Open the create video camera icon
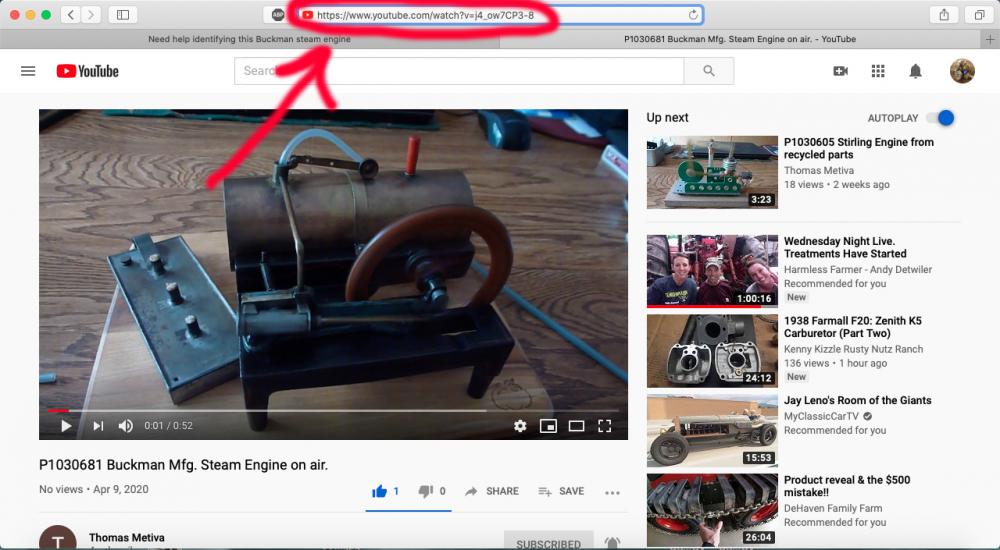This screenshot has width=1000, height=550. coord(840,71)
